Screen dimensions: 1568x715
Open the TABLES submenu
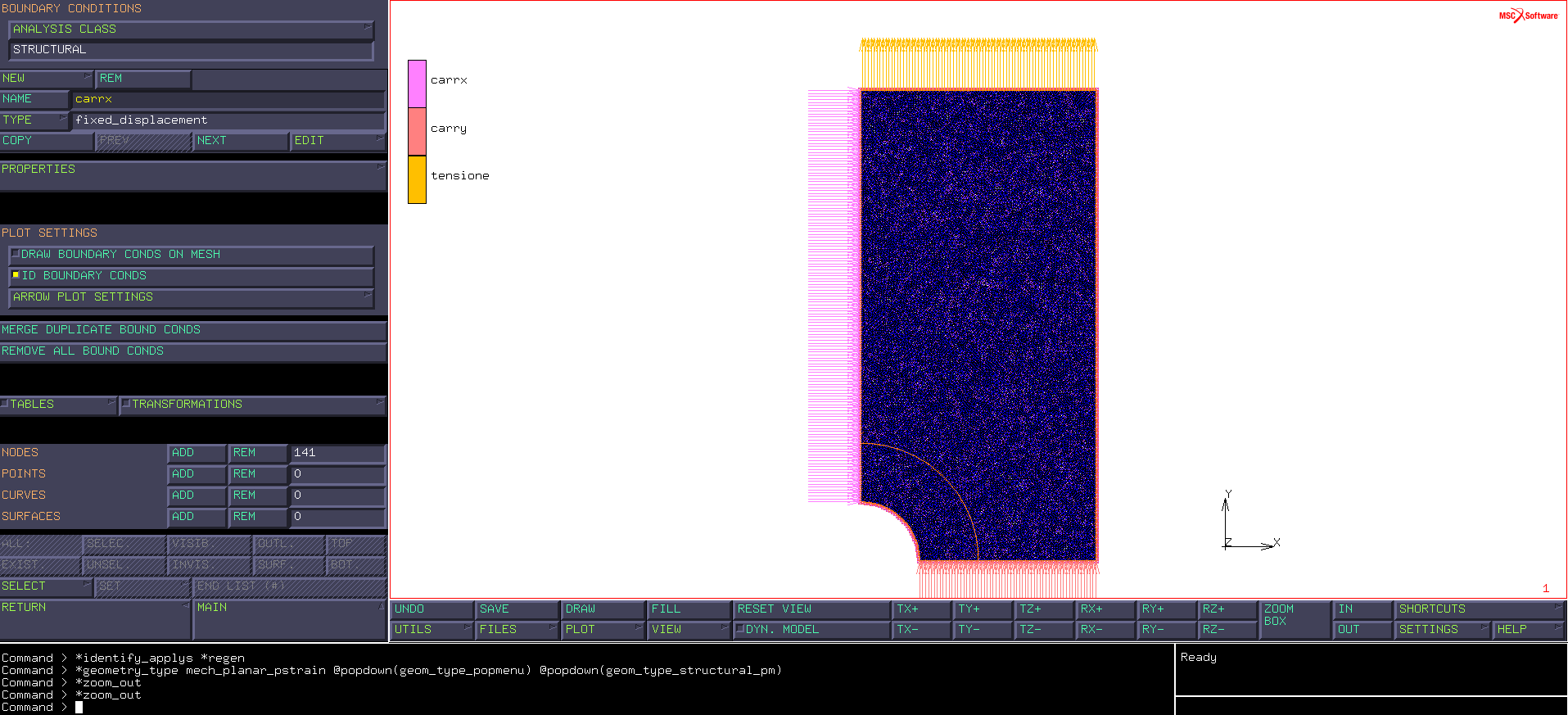[x=59, y=405]
